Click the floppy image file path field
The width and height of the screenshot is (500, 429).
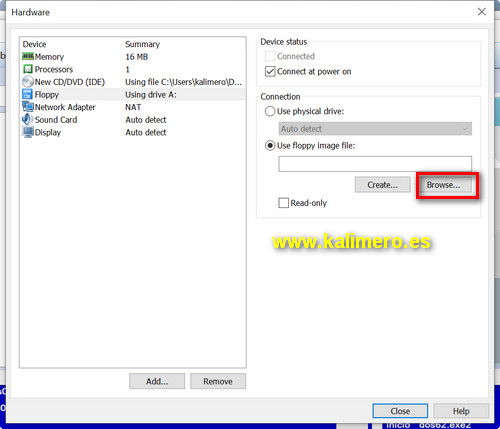(x=375, y=164)
